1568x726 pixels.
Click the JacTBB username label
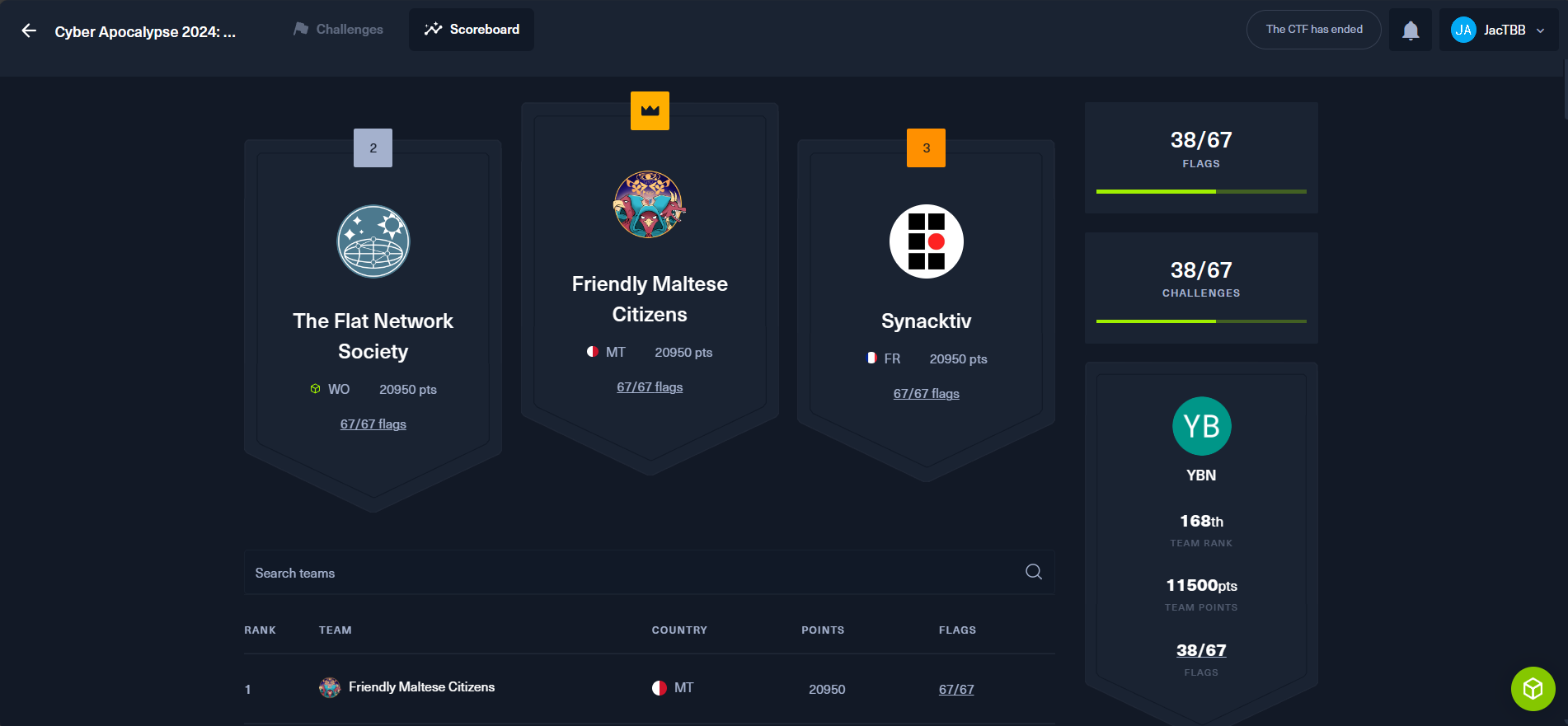pos(1505,30)
